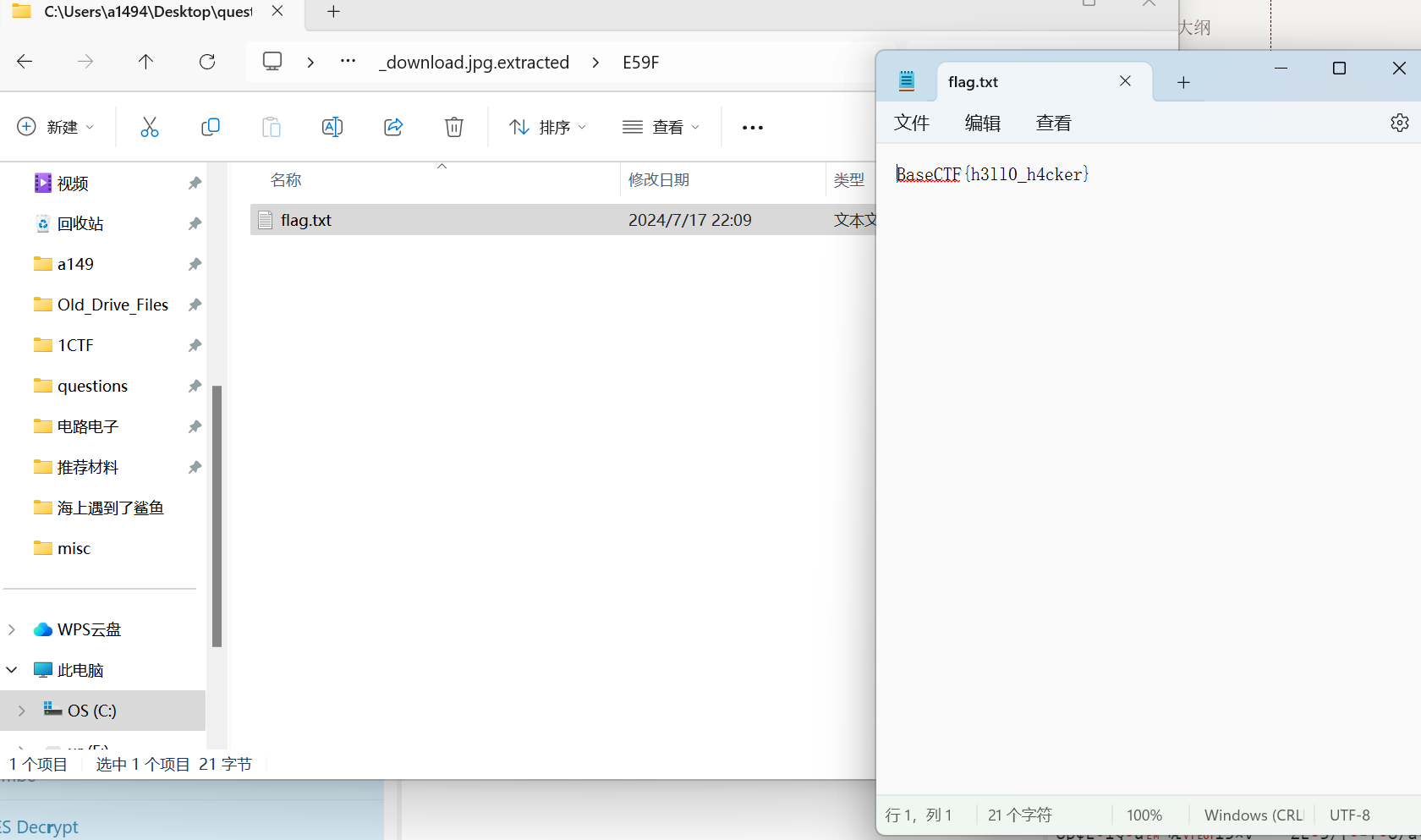The height and width of the screenshot is (840, 1421).
Task: Open the 1CTF folder shortcut
Action: click(75, 346)
